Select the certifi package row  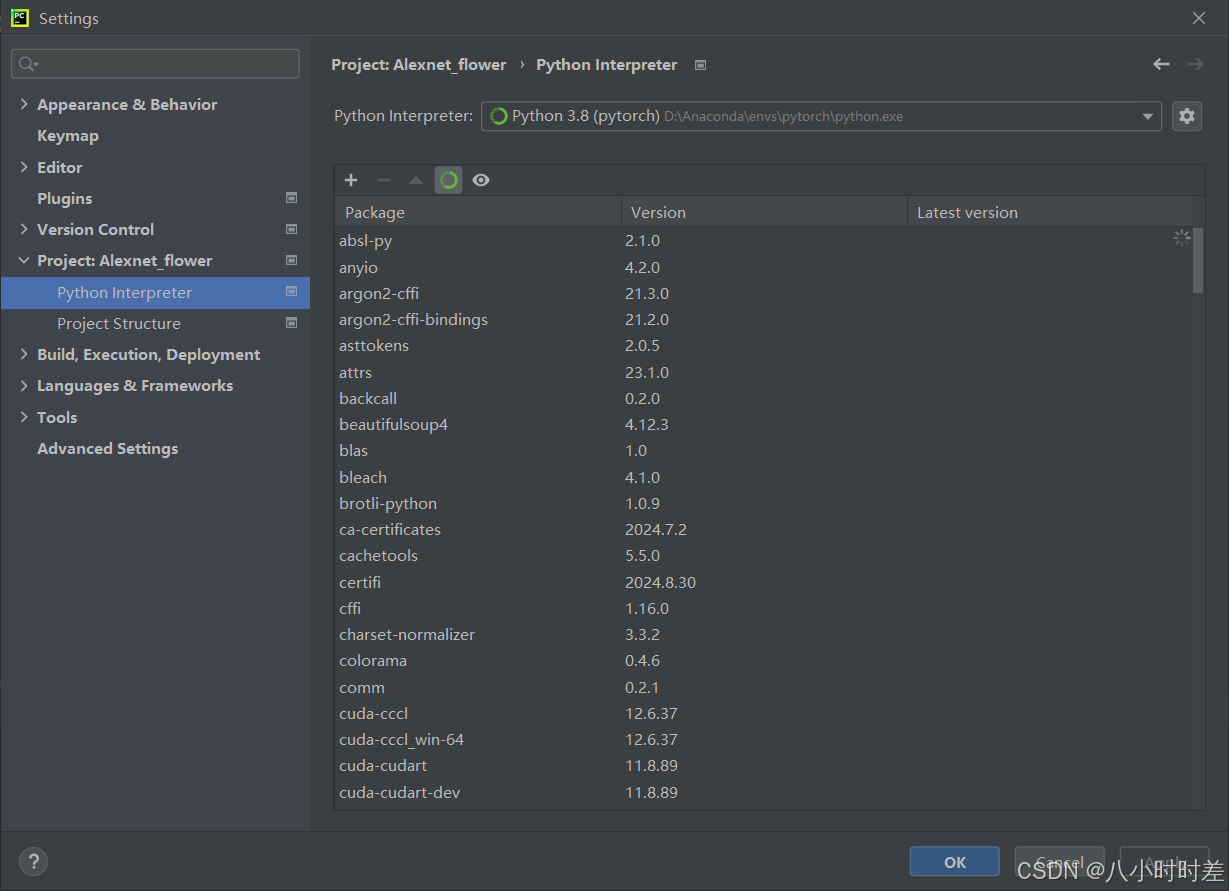(x=763, y=582)
